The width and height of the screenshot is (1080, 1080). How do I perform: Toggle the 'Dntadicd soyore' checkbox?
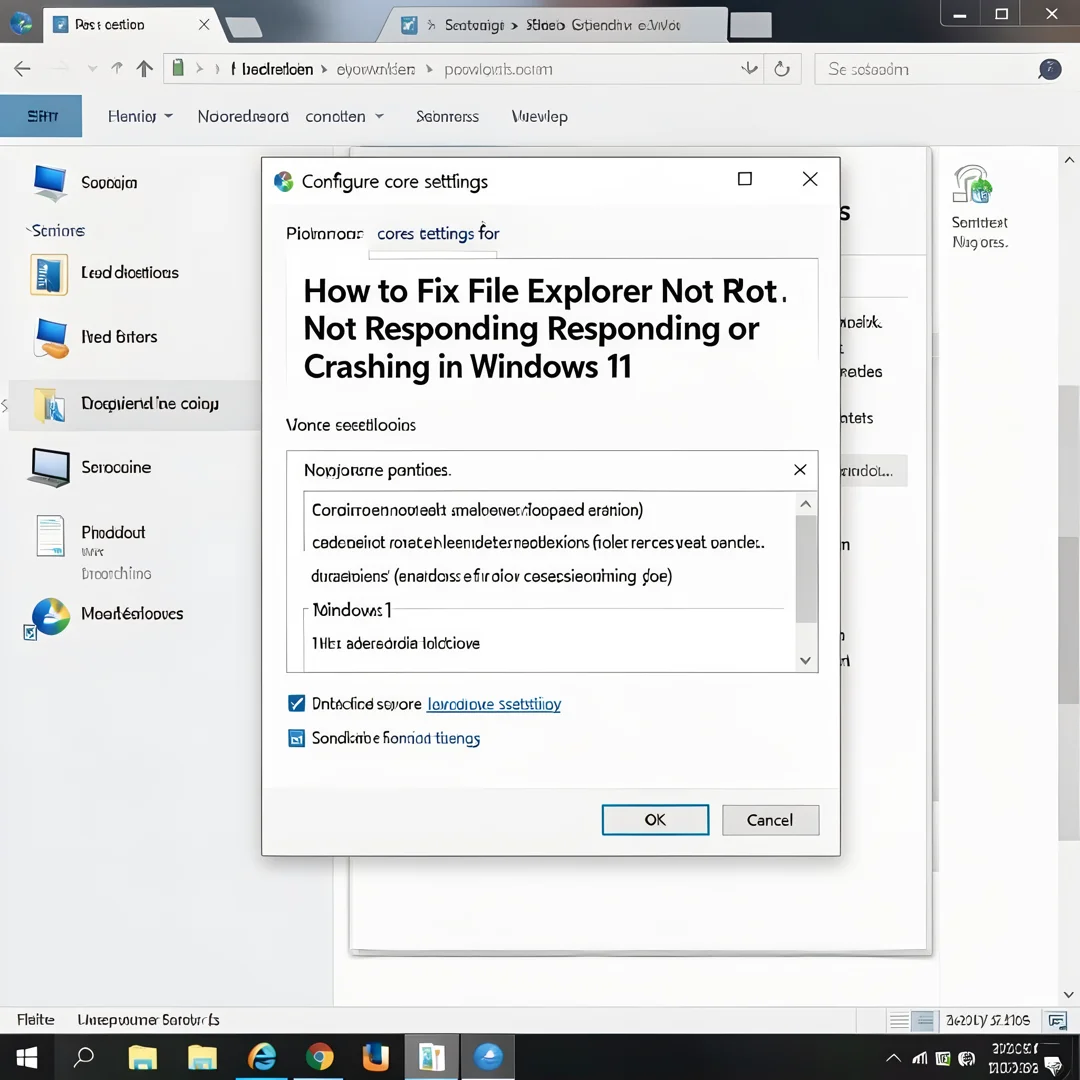click(296, 703)
